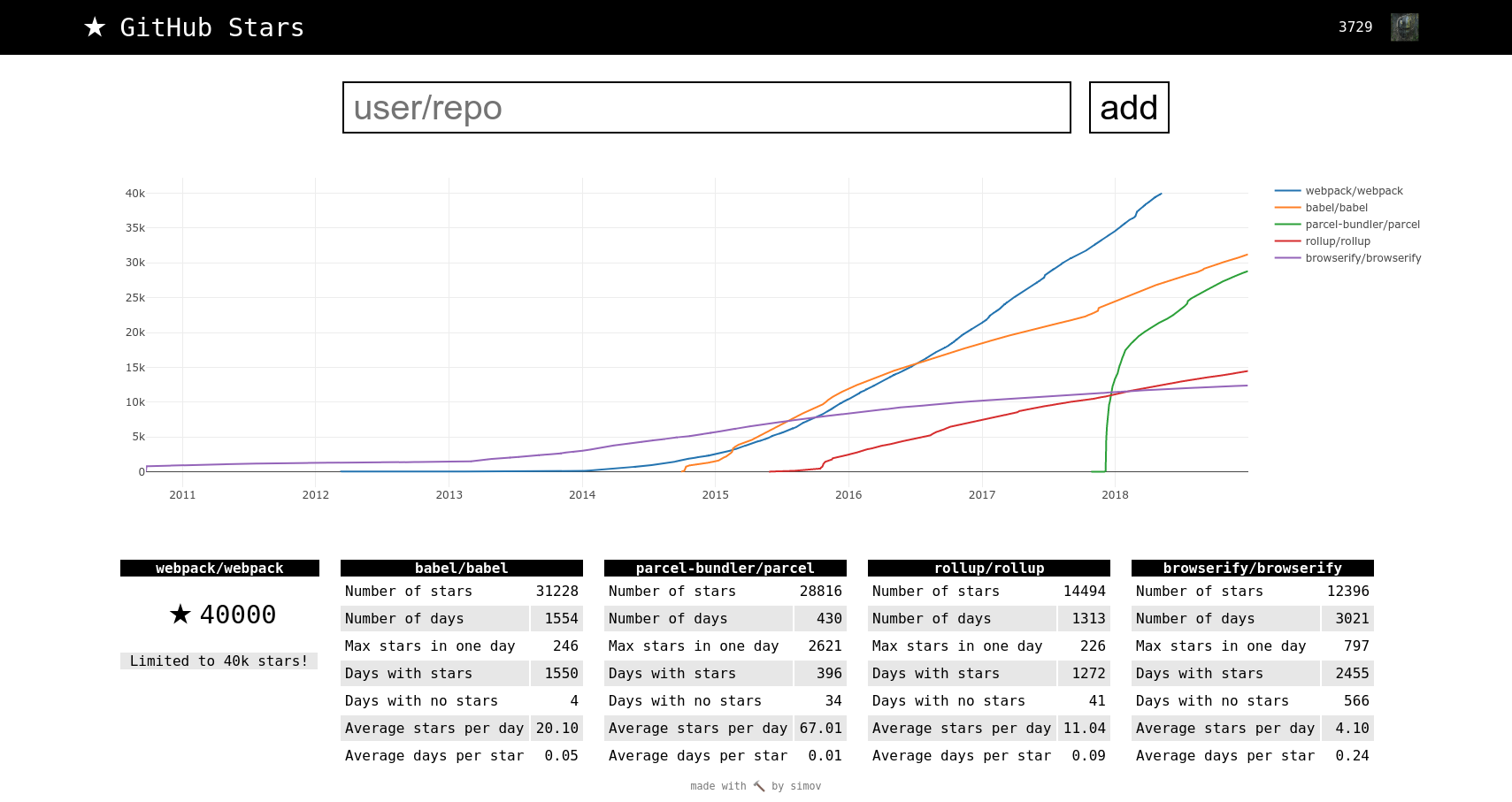Screen dimensions: 1512x802
Task: Toggle parcel-bundler/parcel legend entry
Action: (x=1347, y=225)
